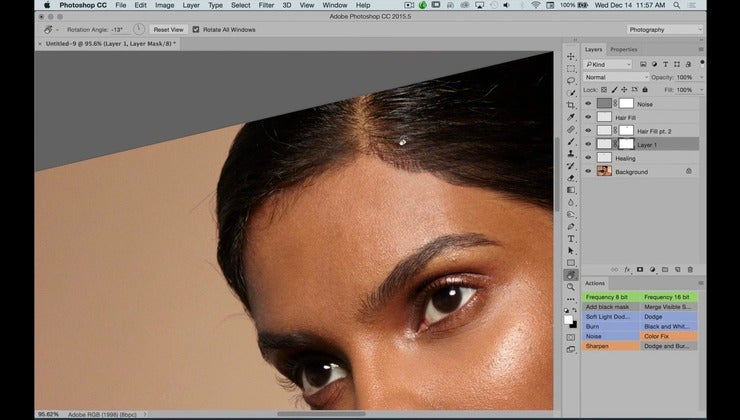Open status bar info arrow

[x=145, y=414]
